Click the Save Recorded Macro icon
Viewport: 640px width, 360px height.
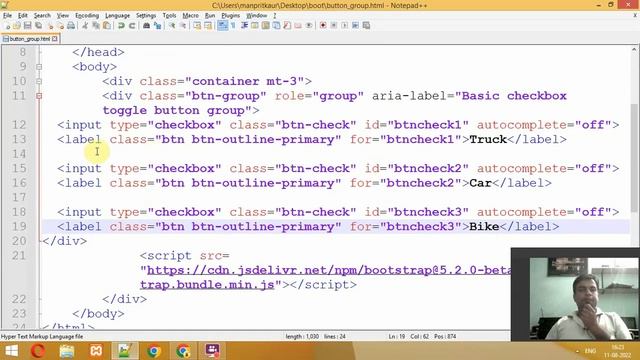click(x=366, y=25)
